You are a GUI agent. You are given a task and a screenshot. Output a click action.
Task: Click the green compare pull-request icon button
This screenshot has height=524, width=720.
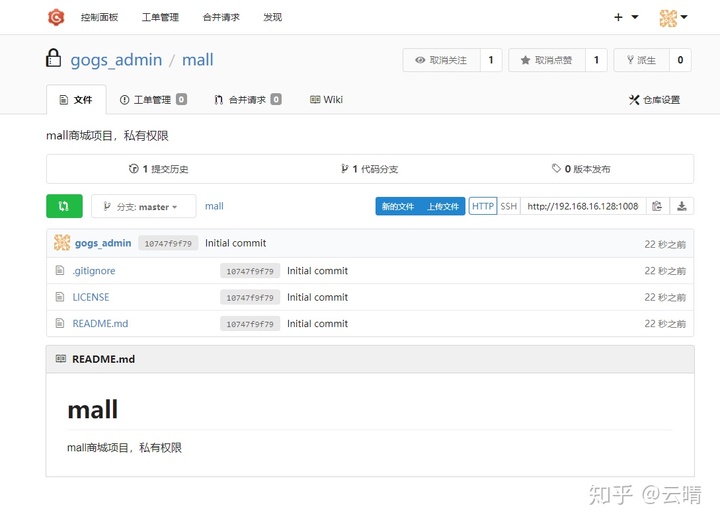click(x=64, y=206)
